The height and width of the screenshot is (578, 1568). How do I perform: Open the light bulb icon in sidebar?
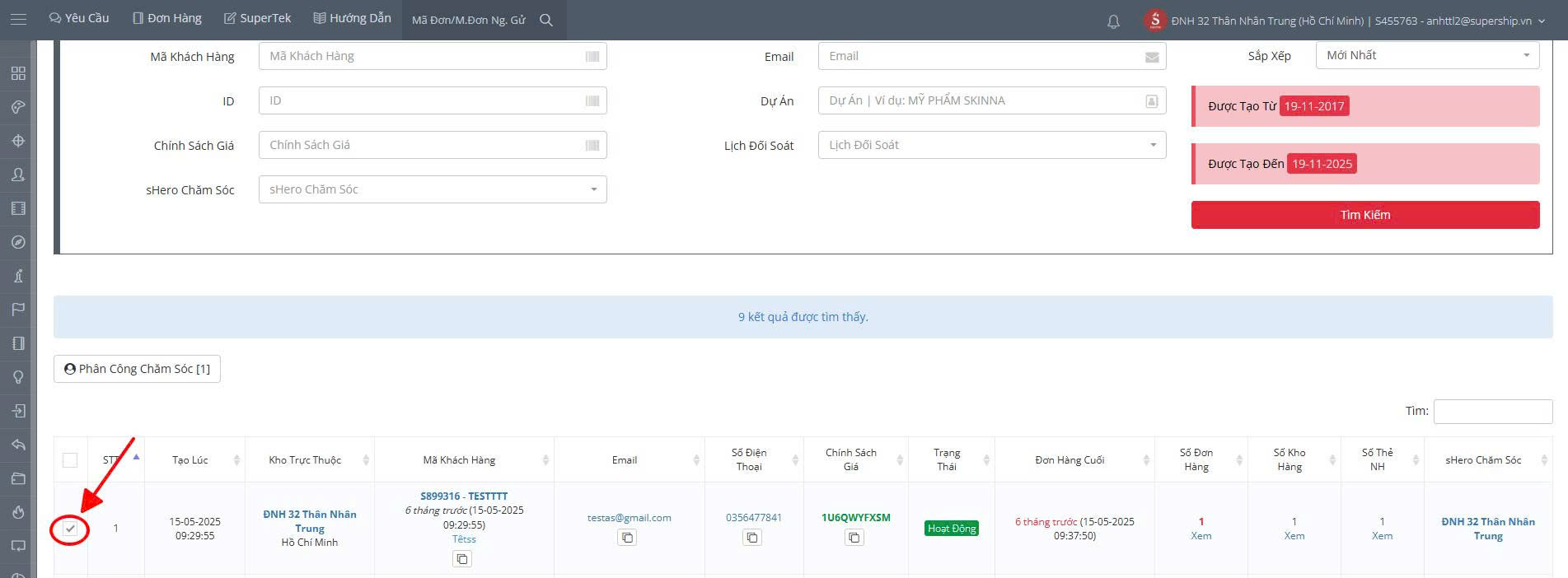[18, 377]
